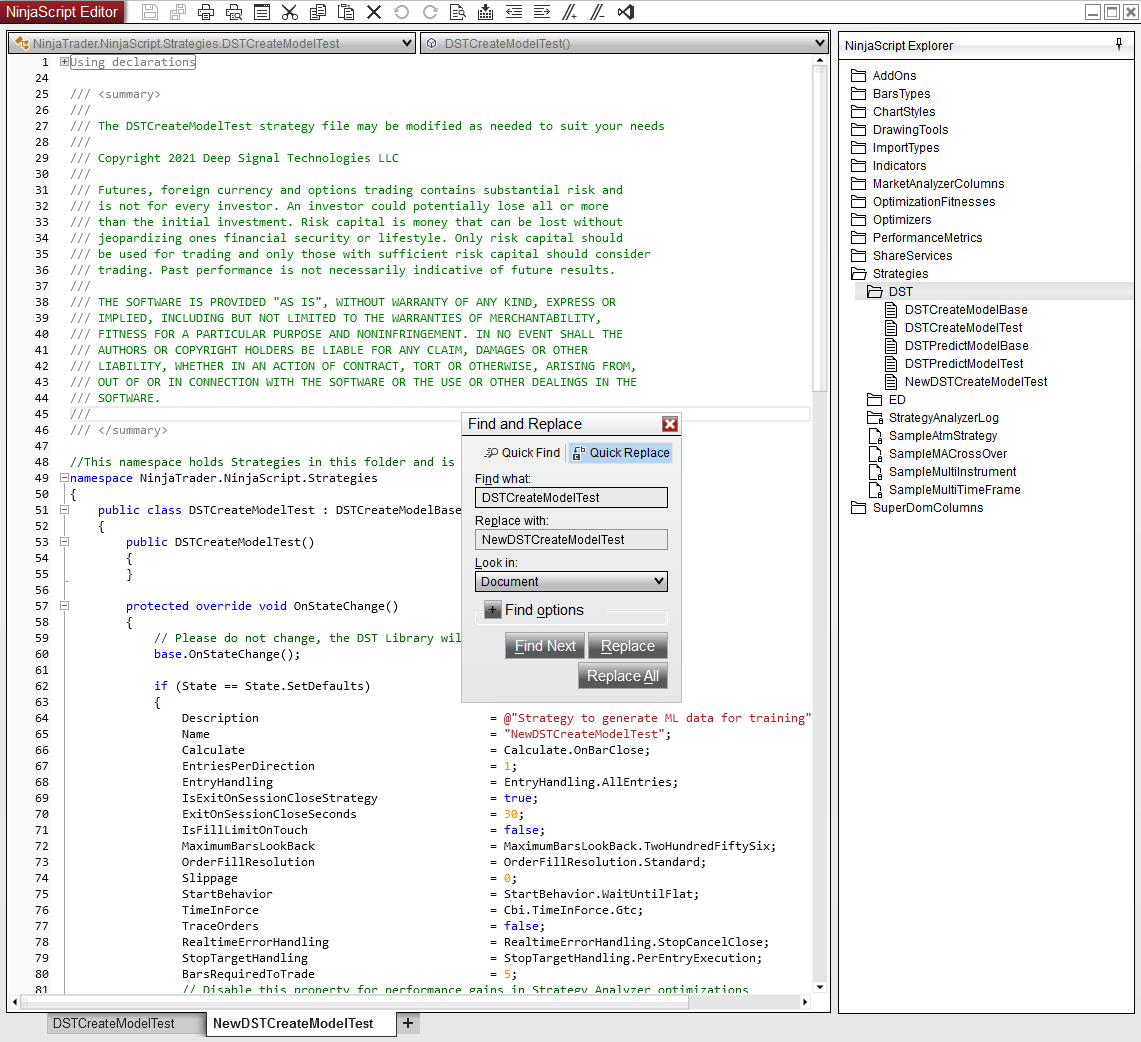This screenshot has height=1042, width=1141.
Task: Click the Replace All button
Action: [623, 676]
